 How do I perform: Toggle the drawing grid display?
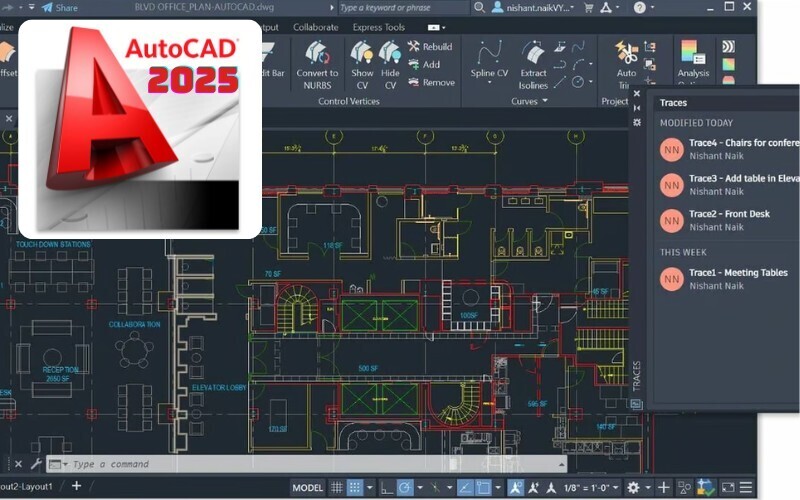[x=337, y=487]
